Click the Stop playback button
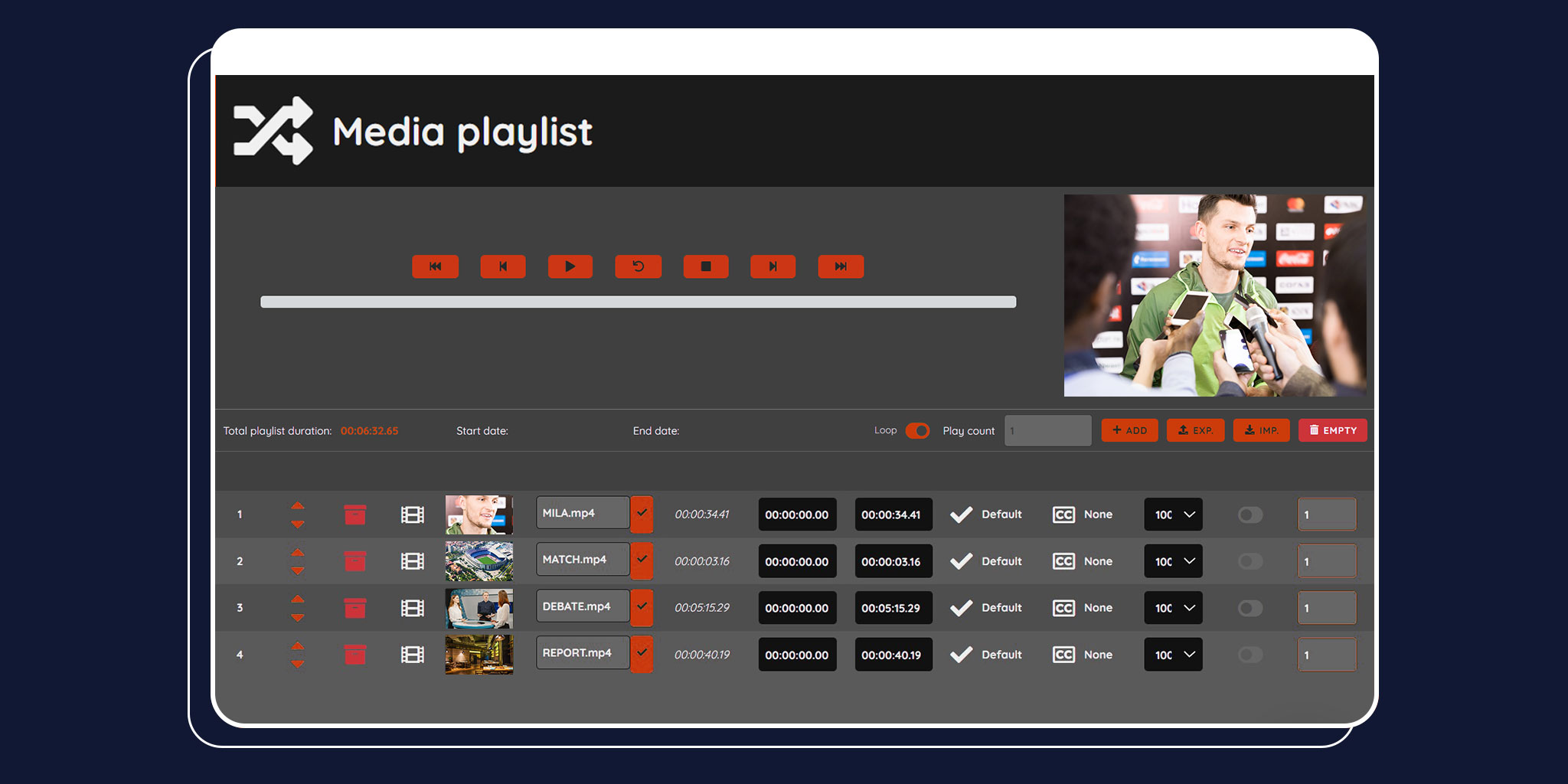1568x784 pixels. coord(705,266)
